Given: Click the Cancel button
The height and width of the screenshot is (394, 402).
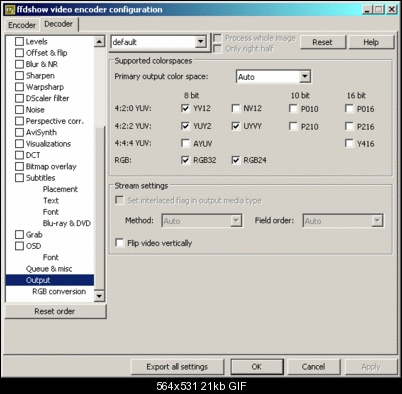Looking at the screenshot, I should 313,367.
